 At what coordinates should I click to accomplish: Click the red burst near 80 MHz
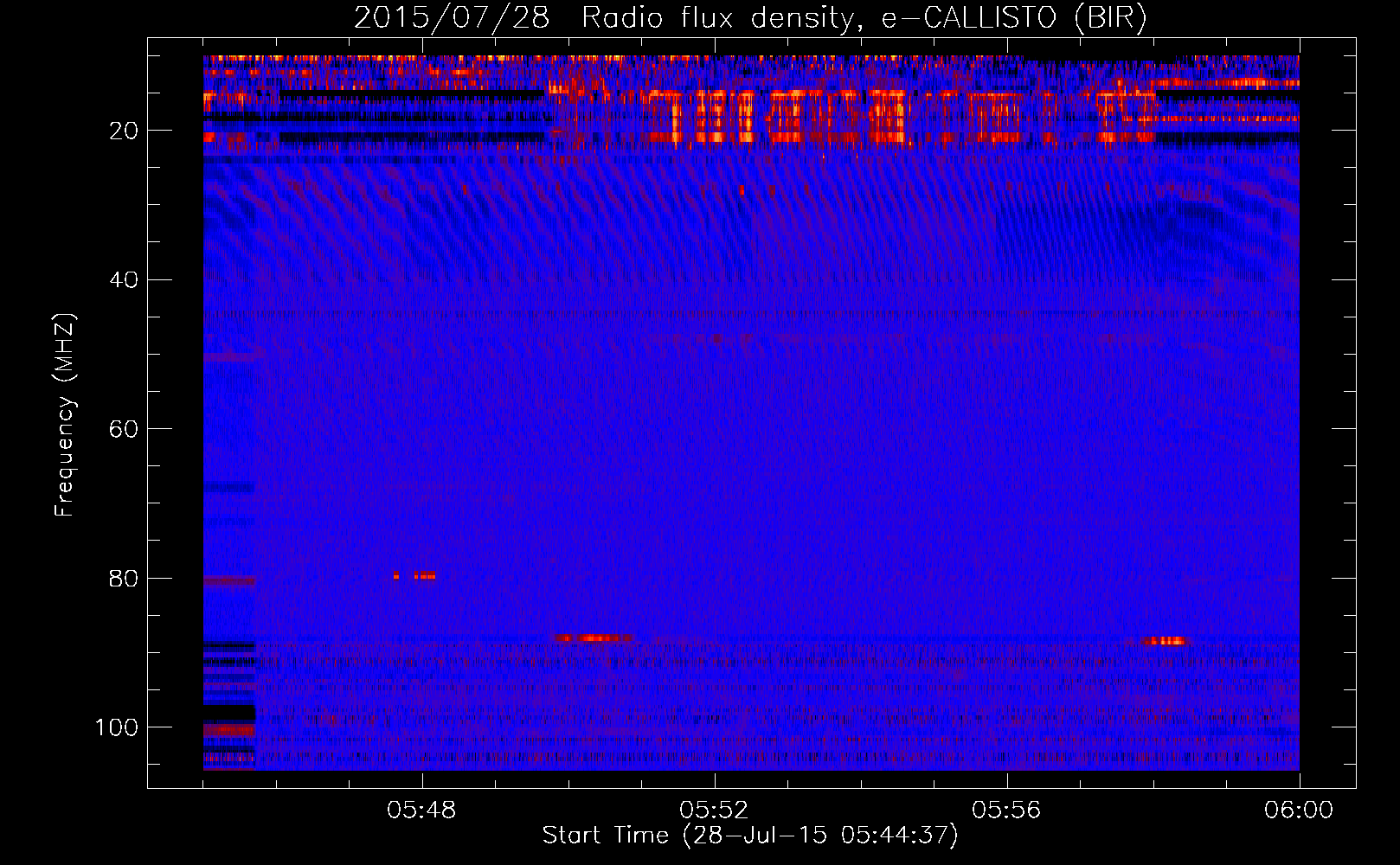pyautogui.click(x=414, y=575)
